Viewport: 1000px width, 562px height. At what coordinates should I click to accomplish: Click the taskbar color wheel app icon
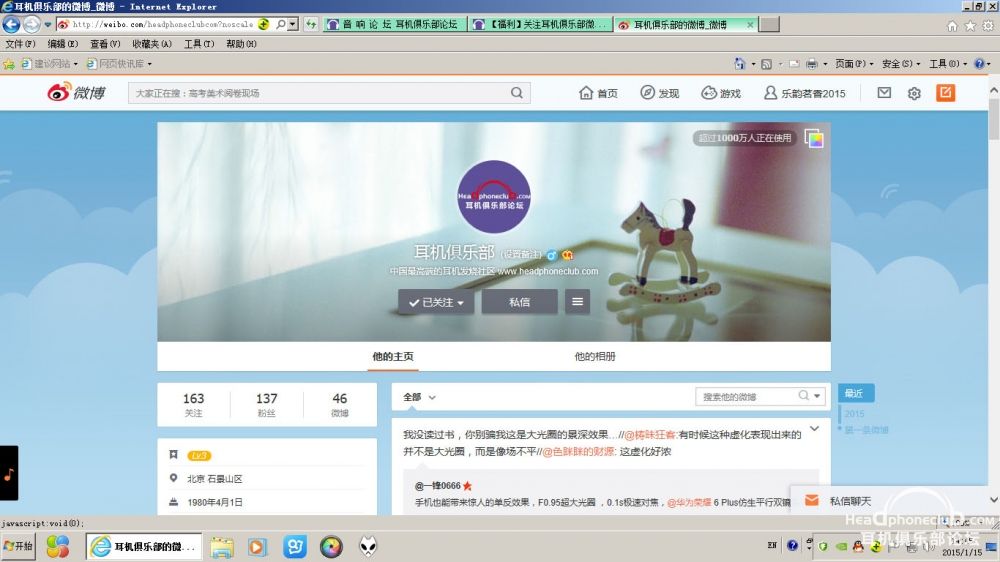pos(331,547)
